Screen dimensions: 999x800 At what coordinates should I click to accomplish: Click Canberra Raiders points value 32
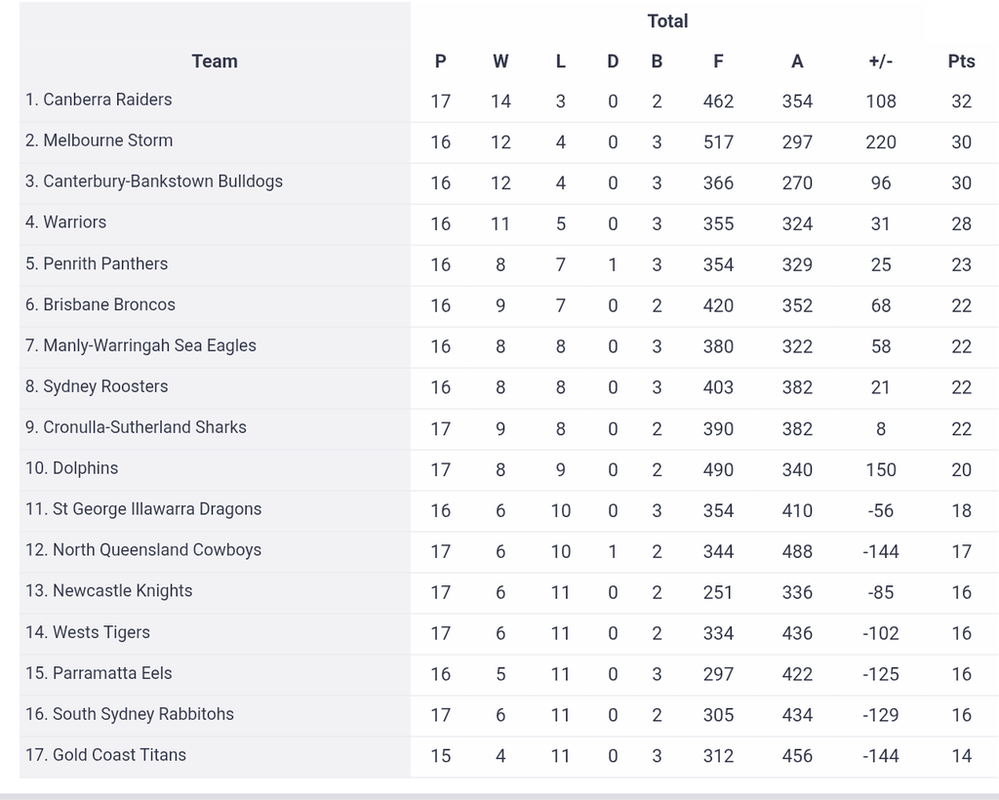[961, 101]
